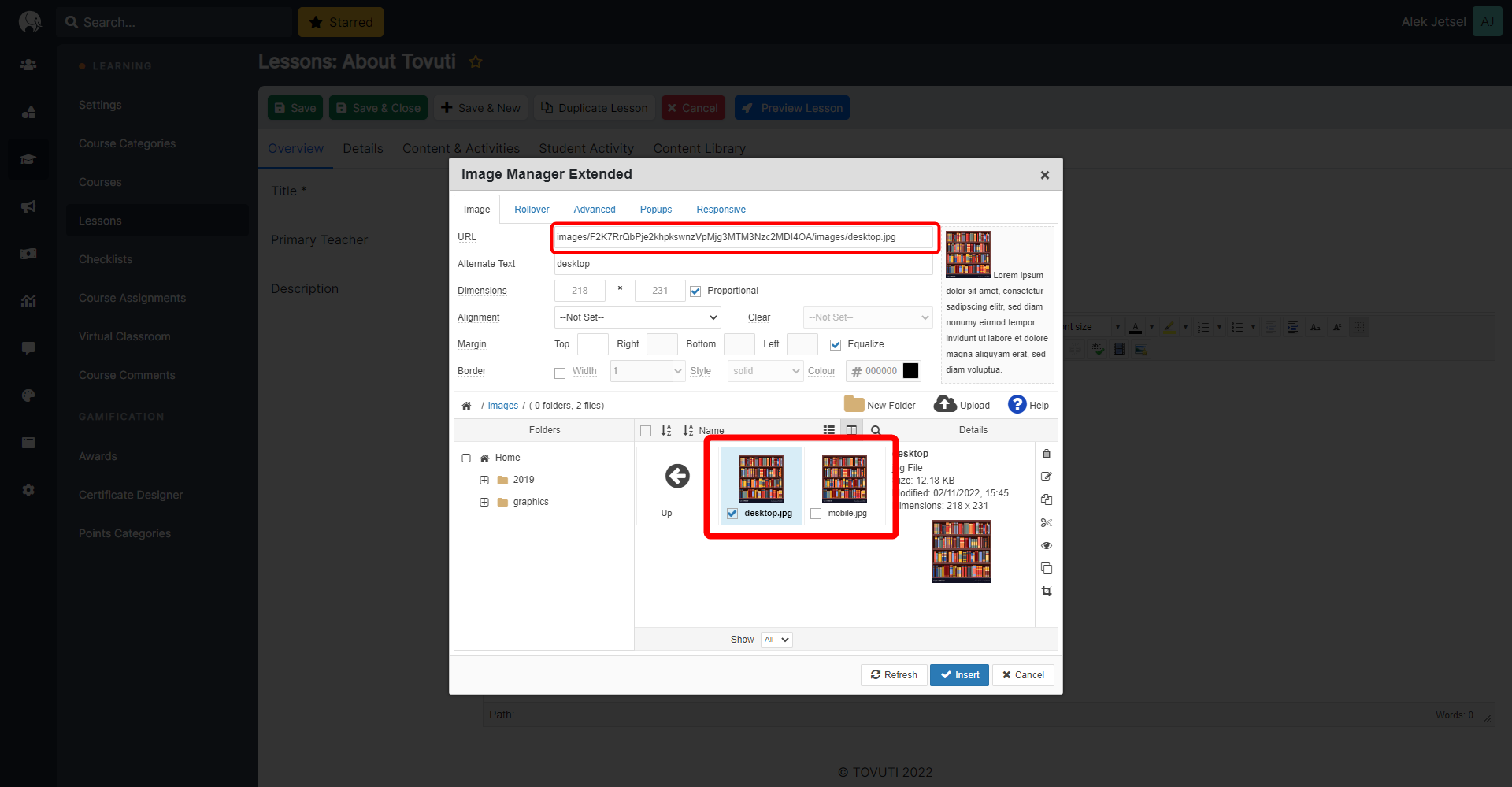Click the rename pencil icon in Details

[1047, 477]
